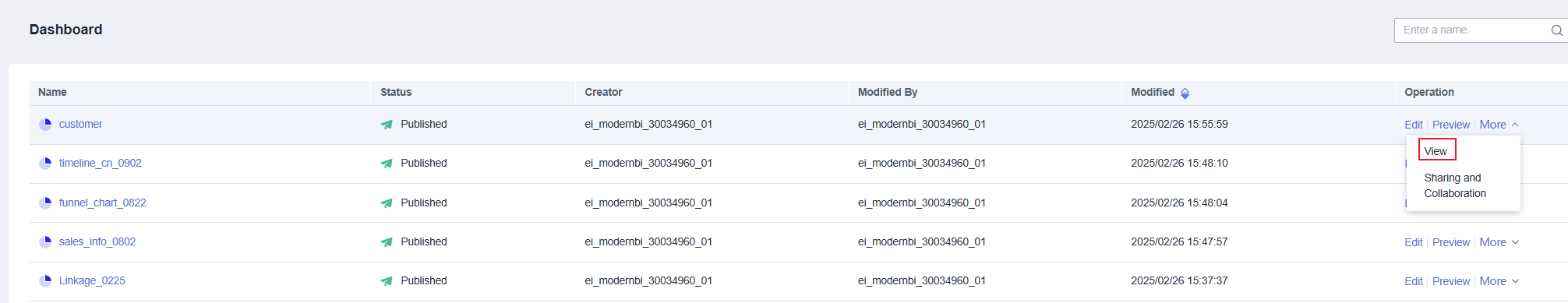Collapse the More menu for customer

[x=1499, y=125]
